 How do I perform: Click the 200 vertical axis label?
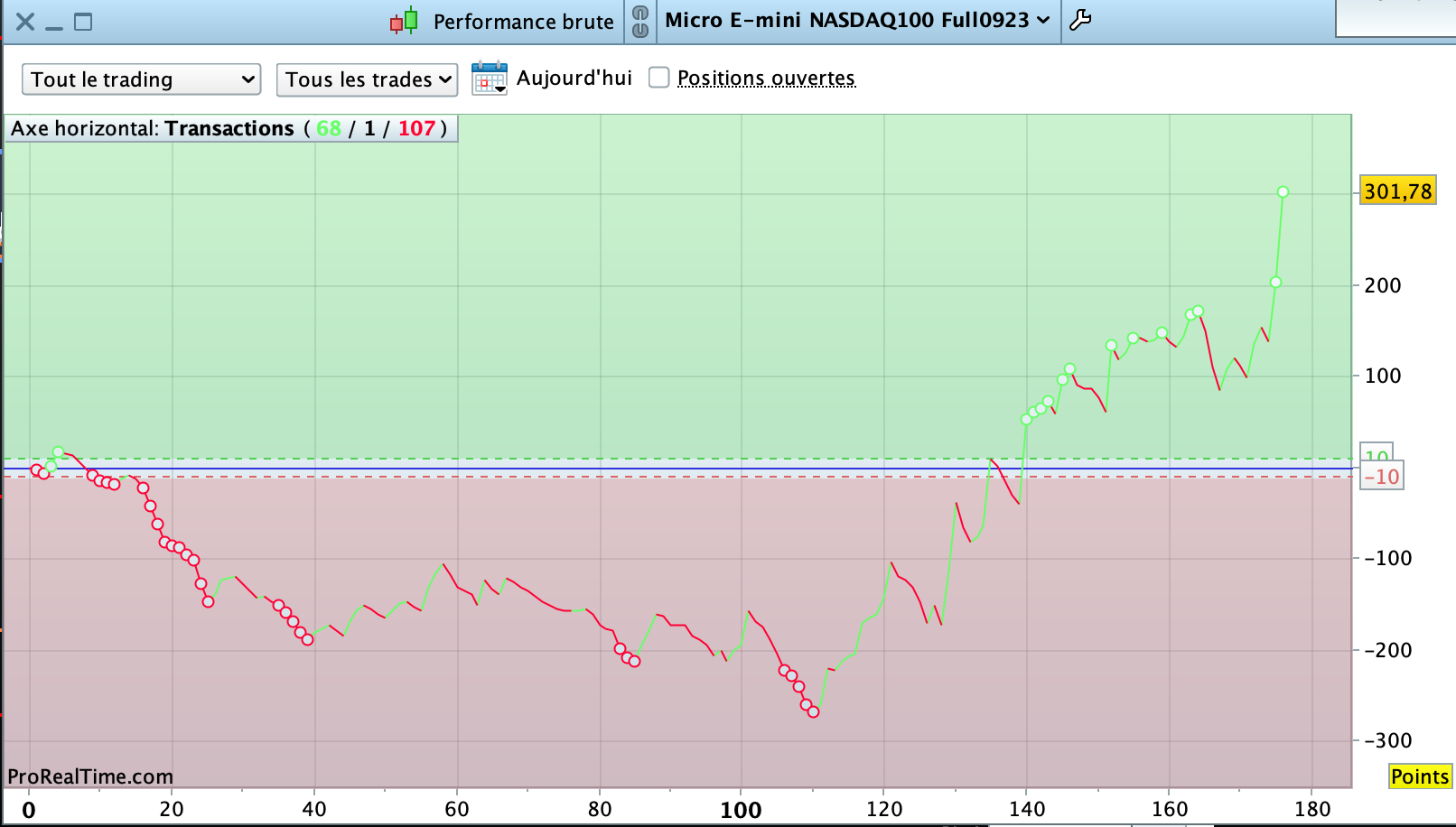coord(1383,285)
